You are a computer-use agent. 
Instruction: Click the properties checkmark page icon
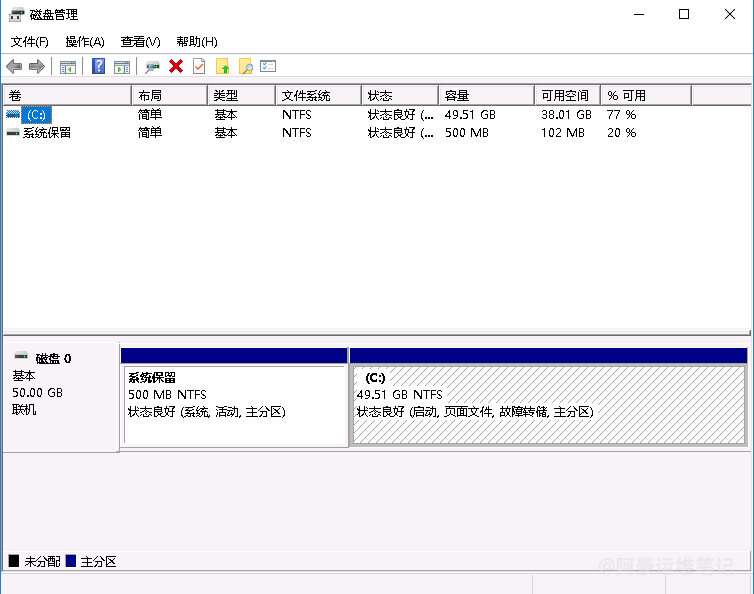tap(199, 67)
